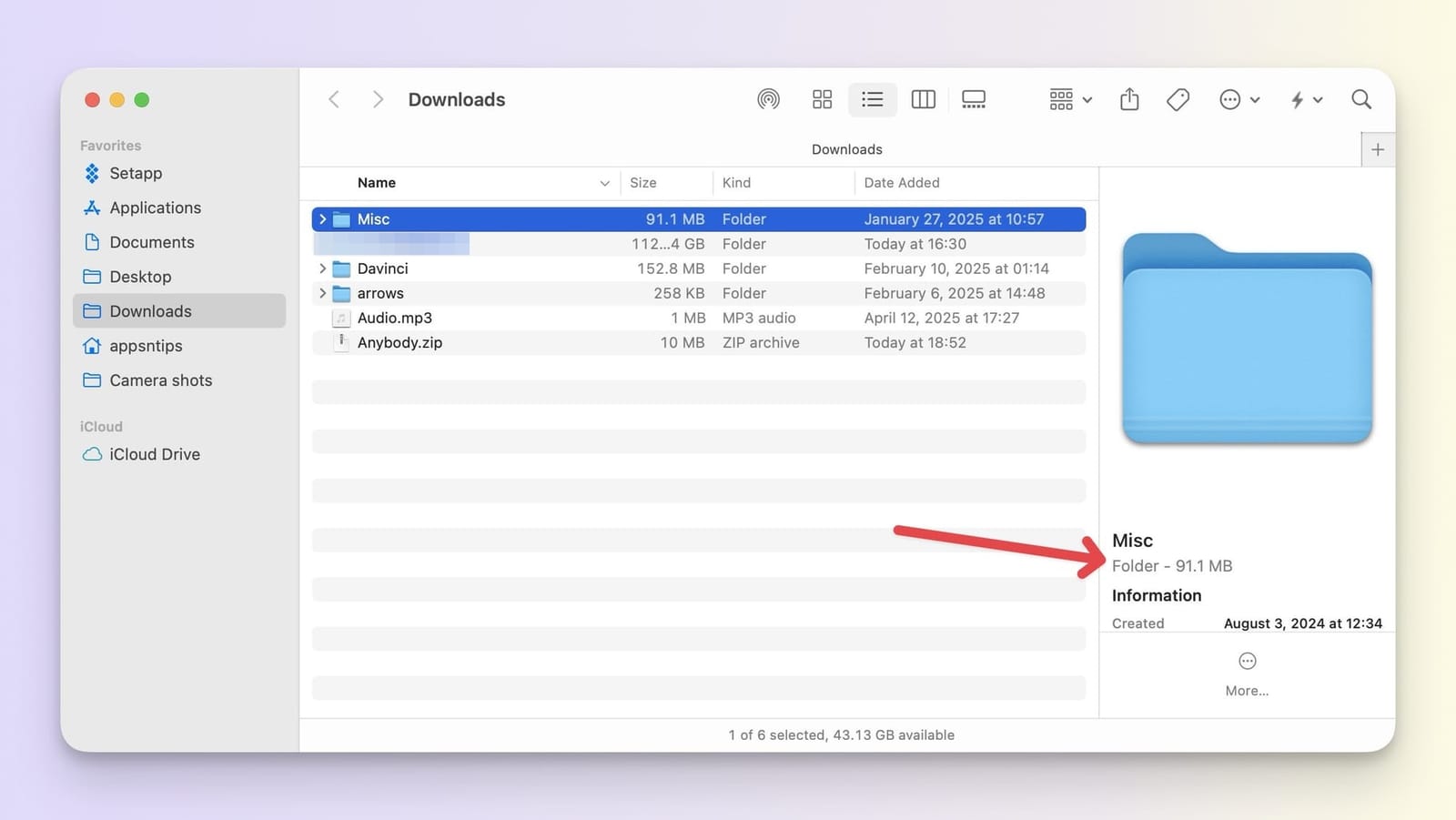This screenshot has height=820, width=1456.
Task: Expand the Misc folder disclosure triangle
Action: point(322,218)
